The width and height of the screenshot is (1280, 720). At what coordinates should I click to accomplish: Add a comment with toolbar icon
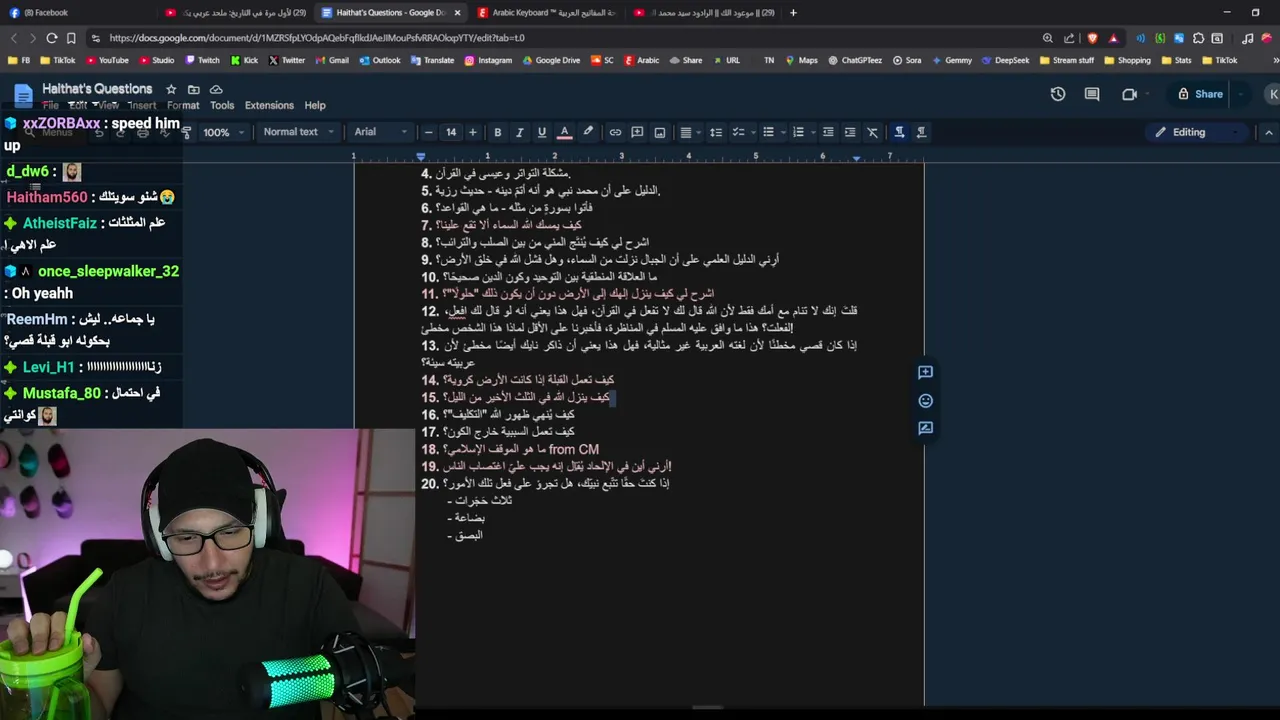(x=637, y=132)
